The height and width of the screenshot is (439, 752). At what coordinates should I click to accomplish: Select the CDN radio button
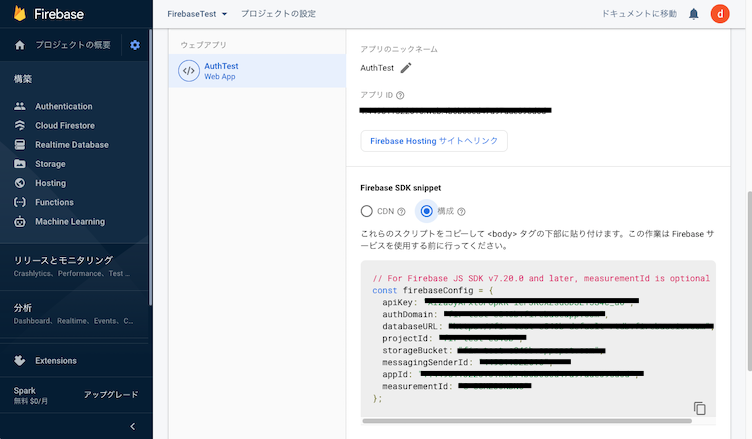coord(366,211)
